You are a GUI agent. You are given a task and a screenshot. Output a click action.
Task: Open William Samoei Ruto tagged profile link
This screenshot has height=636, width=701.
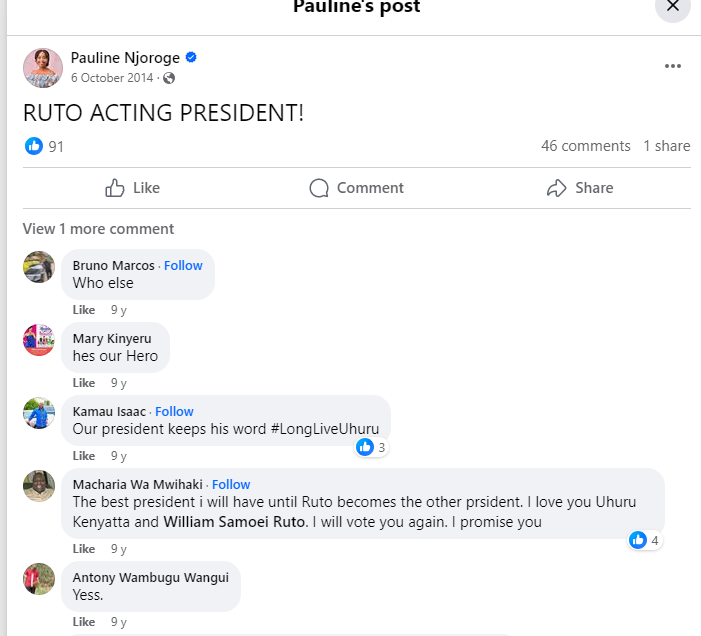tap(236, 521)
